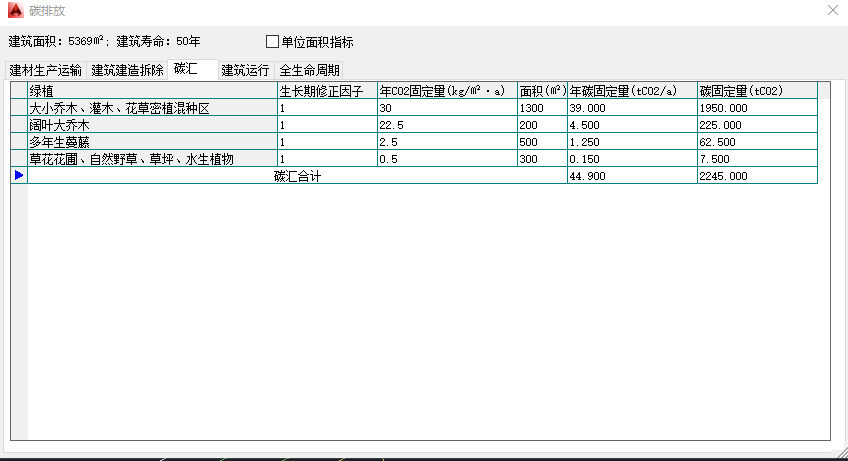Click the 大小乔木、灌木、花草密植混种区 cell
848x461 pixels.
[152, 108]
